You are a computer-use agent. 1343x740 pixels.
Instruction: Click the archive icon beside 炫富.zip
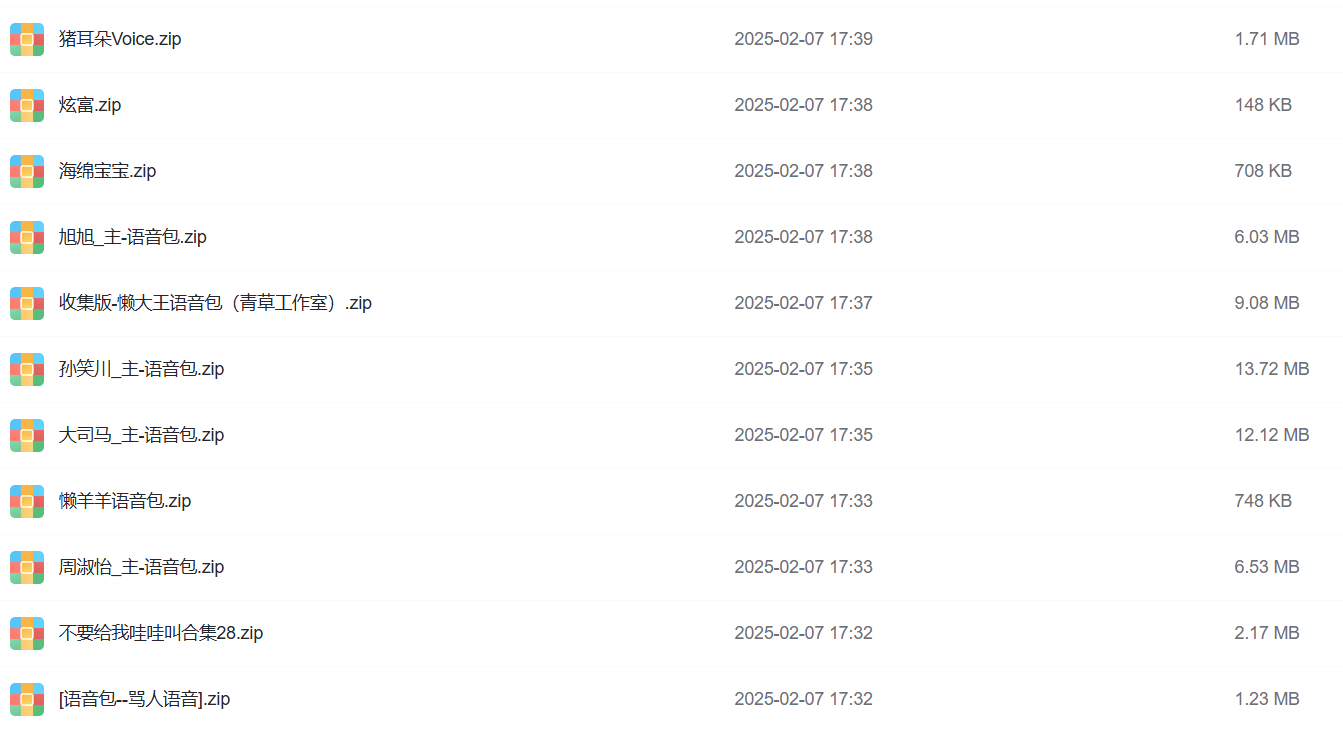pyautogui.click(x=27, y=105)
